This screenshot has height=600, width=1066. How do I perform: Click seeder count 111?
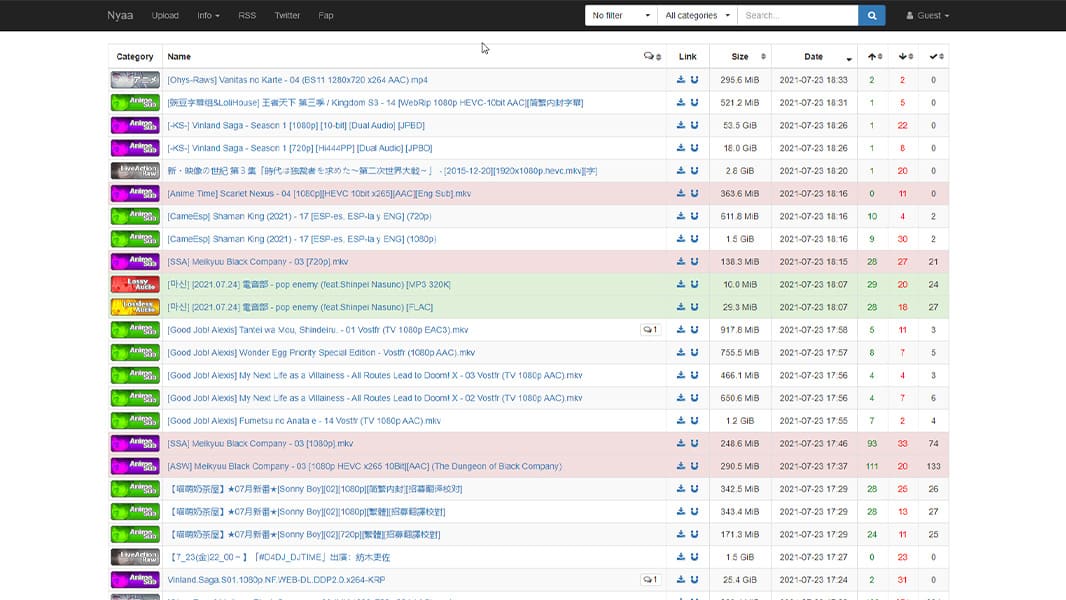(872, 466)
